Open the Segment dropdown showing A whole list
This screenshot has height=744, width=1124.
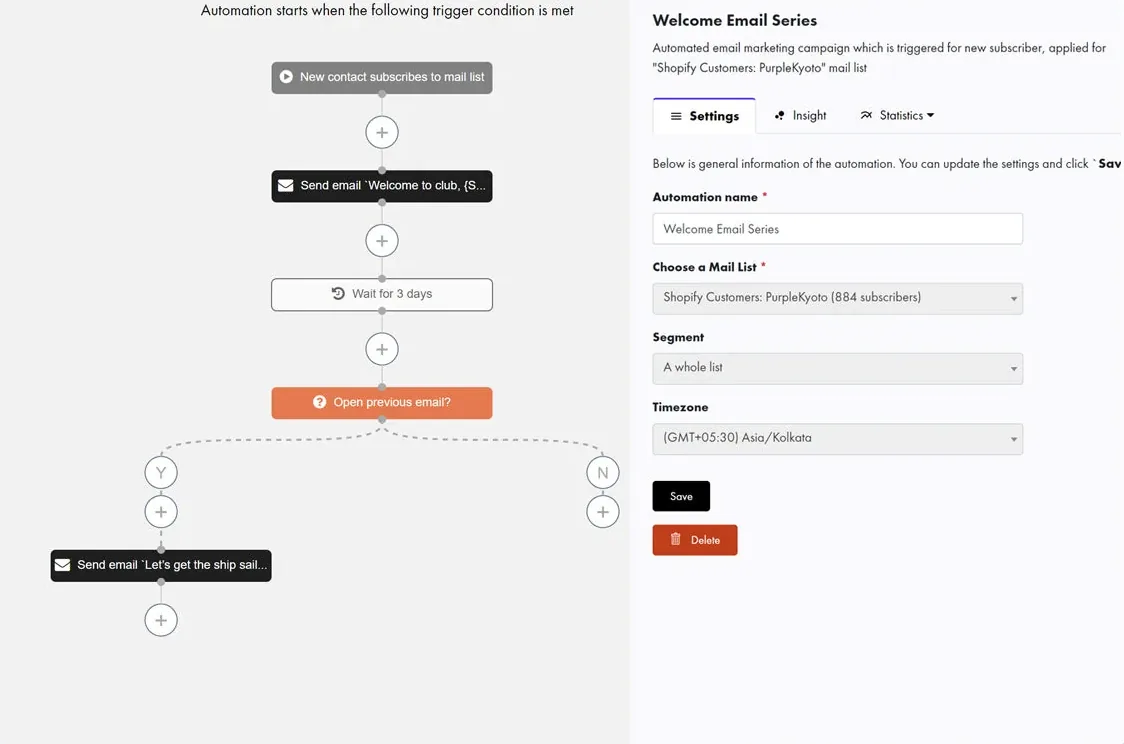837,368
